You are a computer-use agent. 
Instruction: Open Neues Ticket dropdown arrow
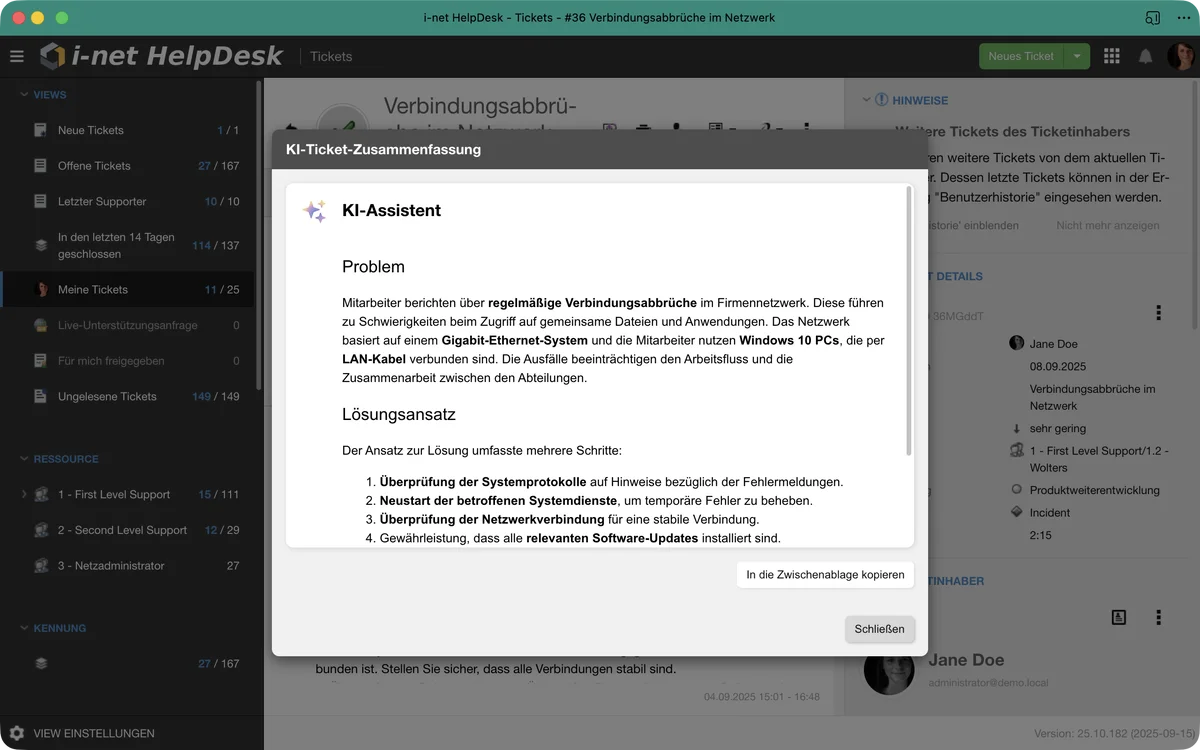coord(1076,56)
